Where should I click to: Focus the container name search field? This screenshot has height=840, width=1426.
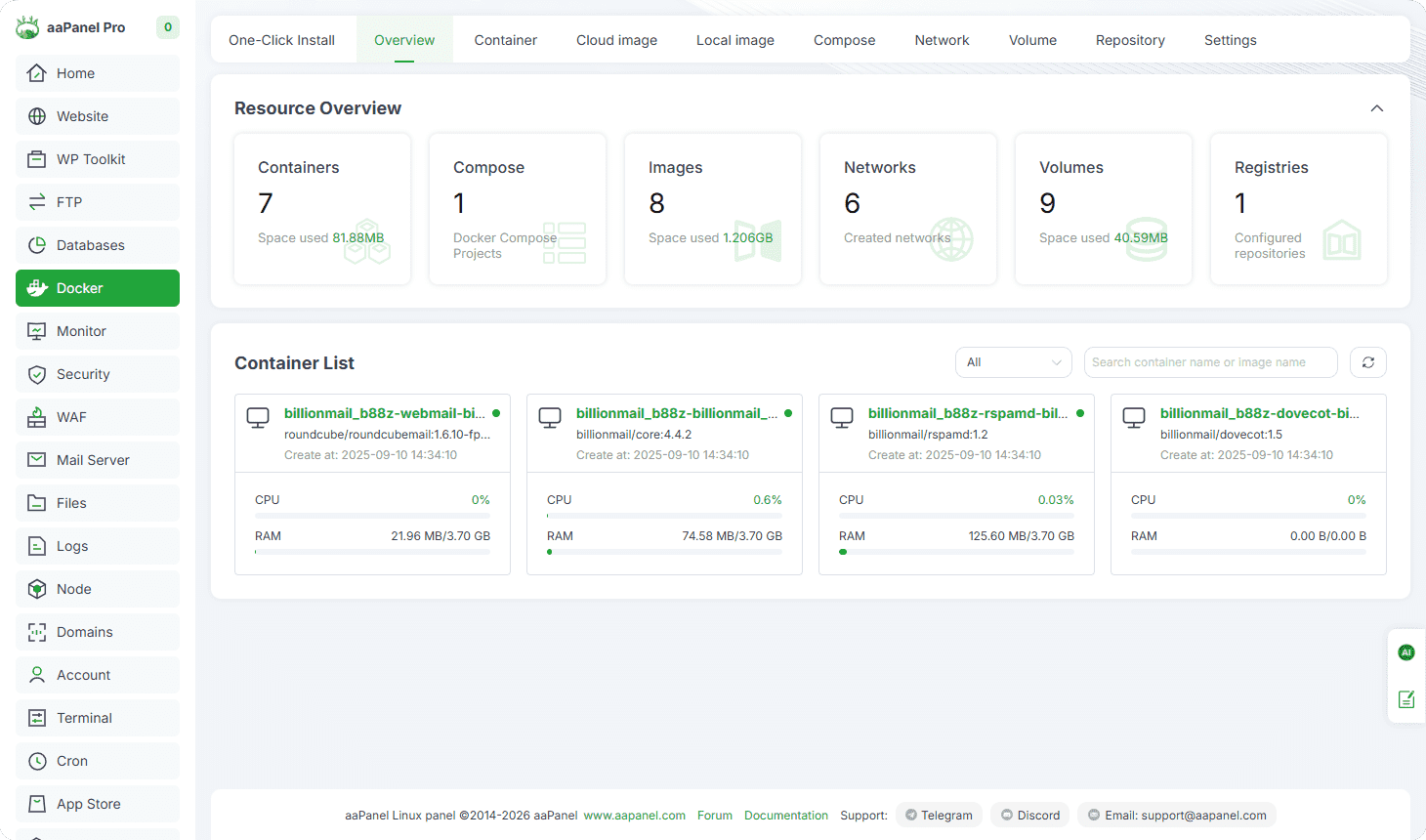[x=1209, y=362]
